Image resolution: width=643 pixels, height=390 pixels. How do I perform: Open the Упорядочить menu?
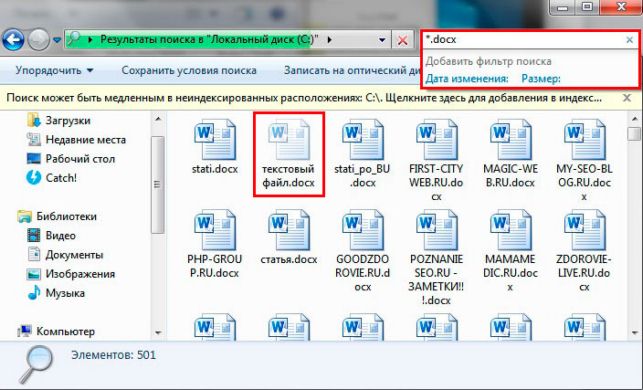55,71
